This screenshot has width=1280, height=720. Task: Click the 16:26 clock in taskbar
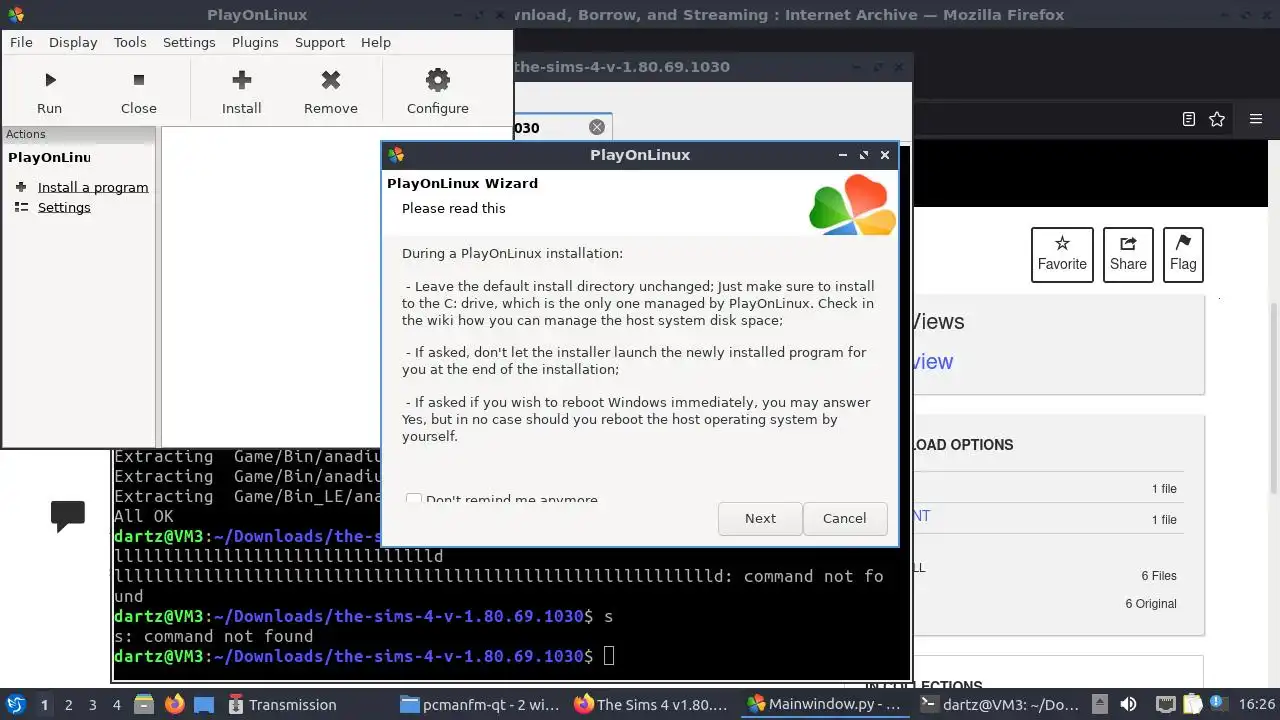1256,705
